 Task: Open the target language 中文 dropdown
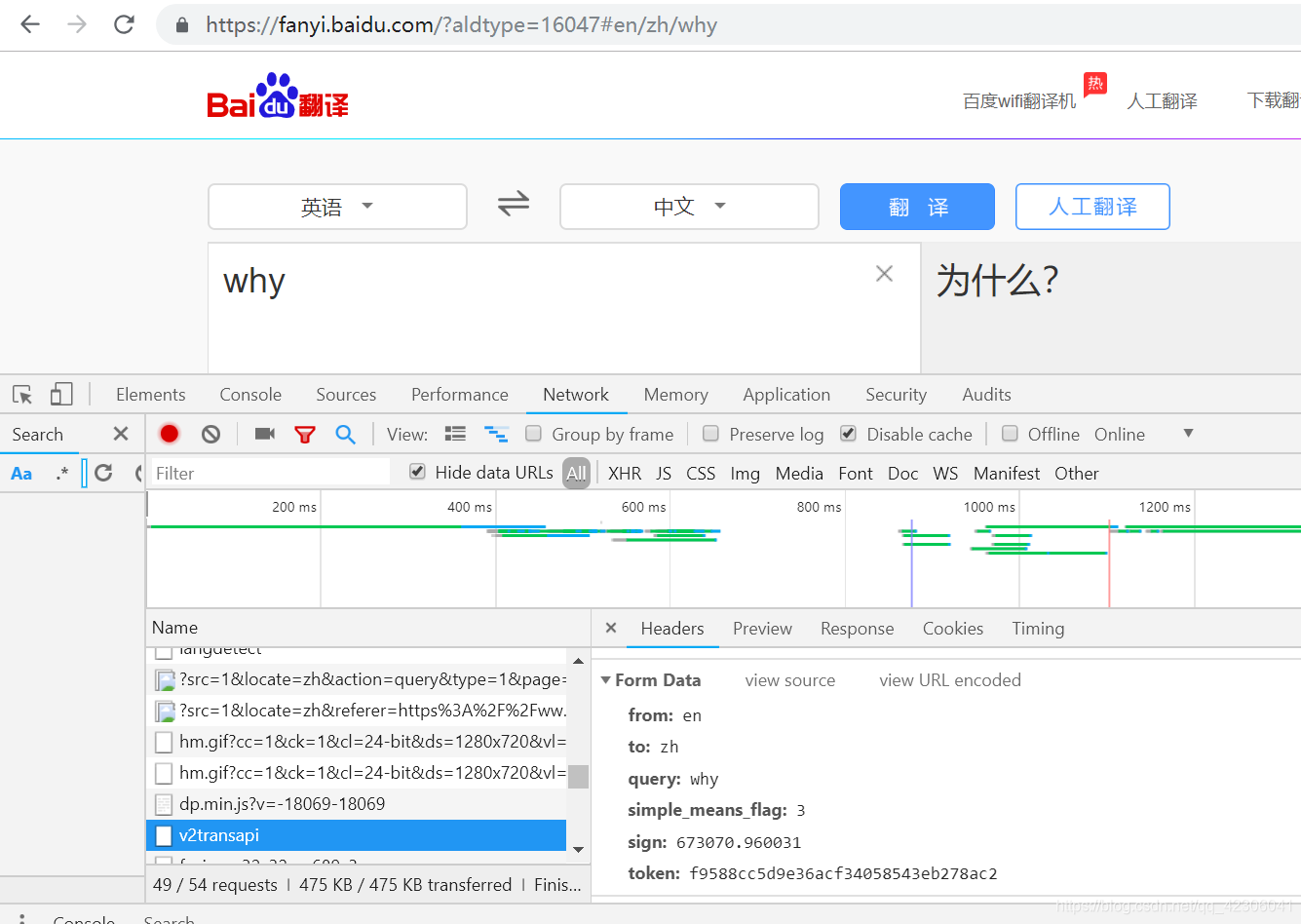point(689,207)
